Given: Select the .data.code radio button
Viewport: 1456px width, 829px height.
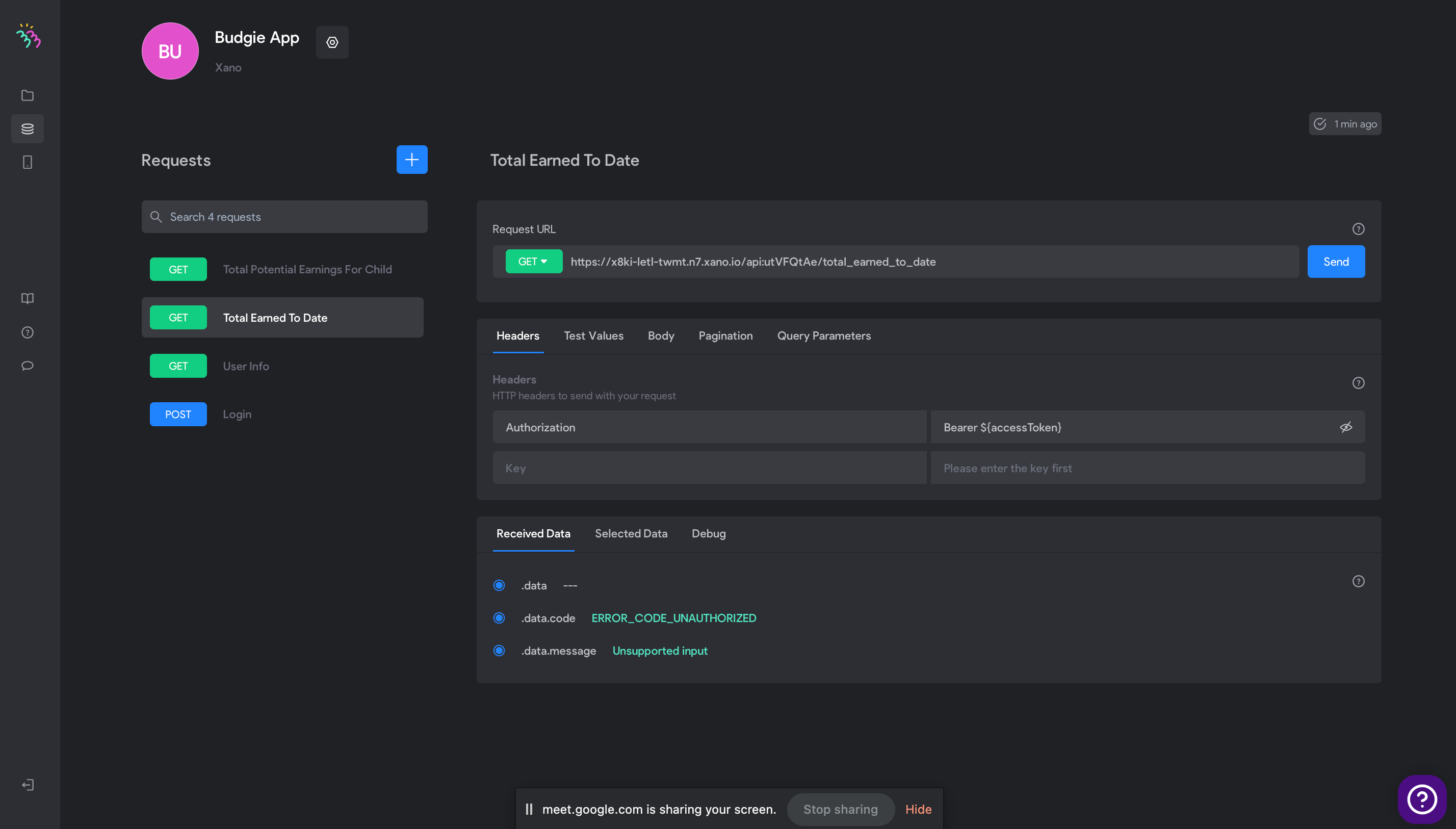Looking at the screenshot, I should (499, 618).
